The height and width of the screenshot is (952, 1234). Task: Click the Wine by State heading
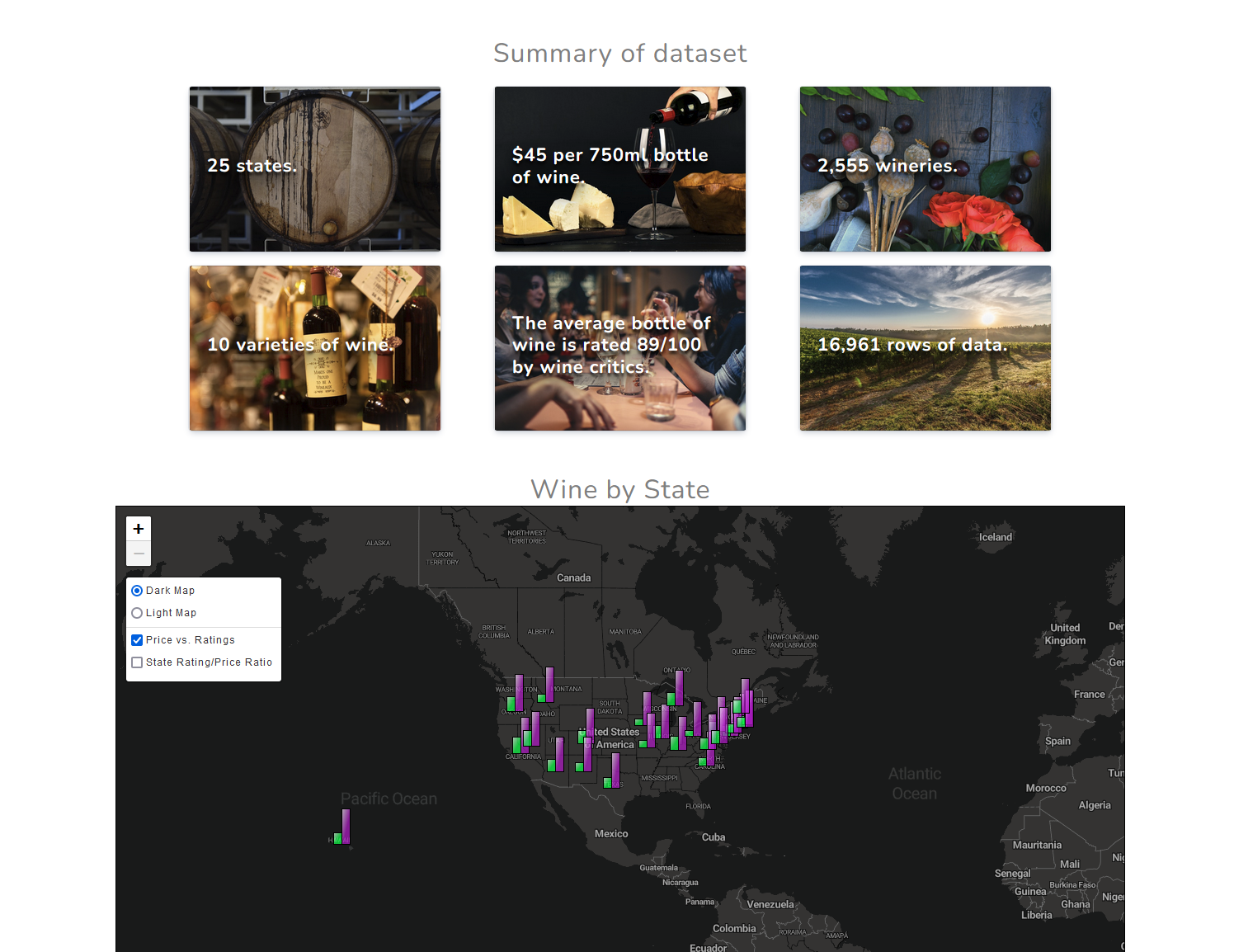pos(620,489)
